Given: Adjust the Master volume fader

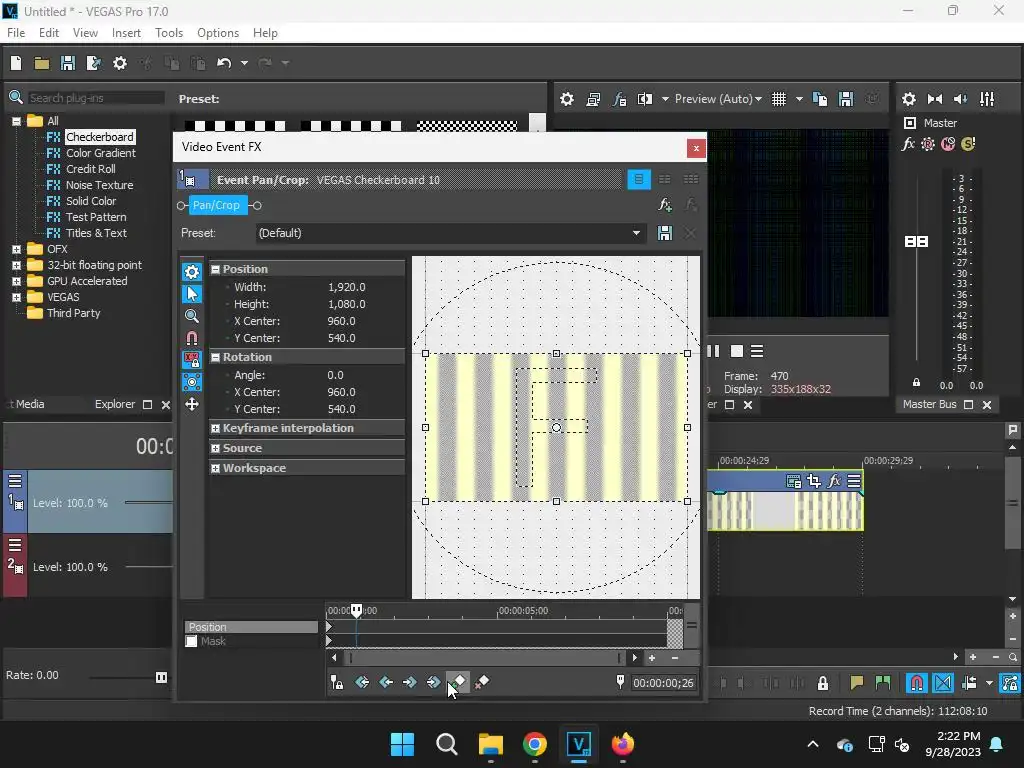Looking at the screenshot, I should tap(916, 242).
